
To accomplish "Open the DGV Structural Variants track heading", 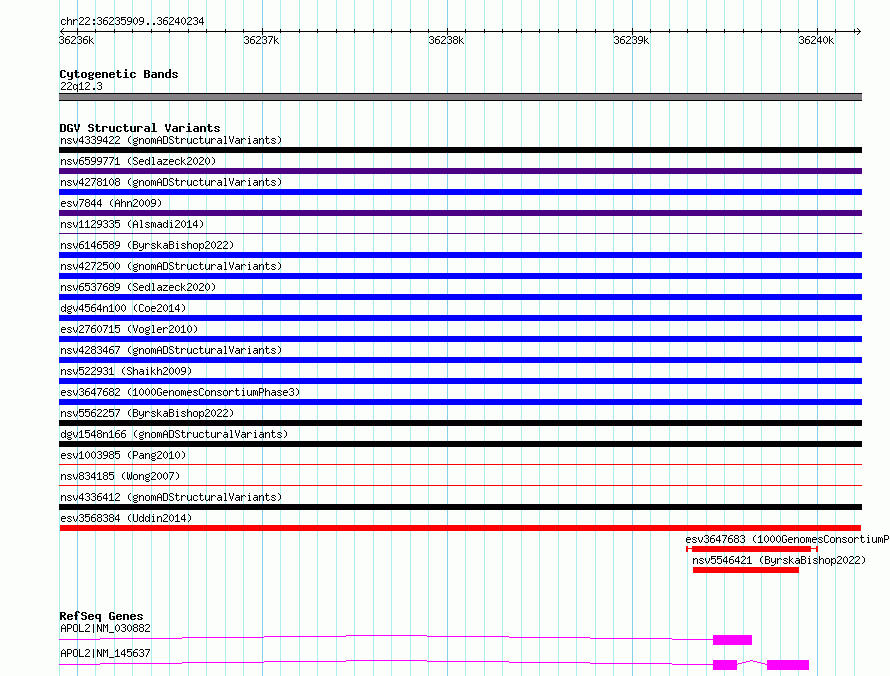I will click(x=139, y=128).
